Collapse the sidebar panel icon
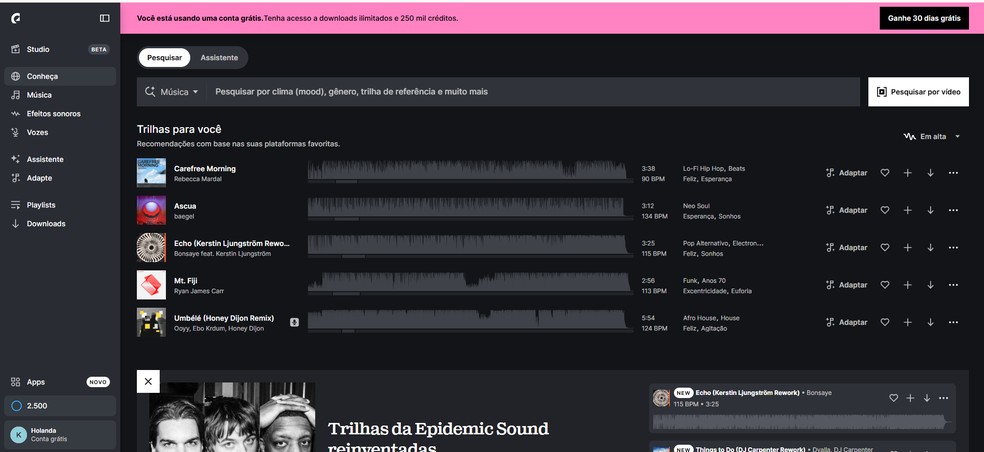984x452 pixels. click(105, 18)
